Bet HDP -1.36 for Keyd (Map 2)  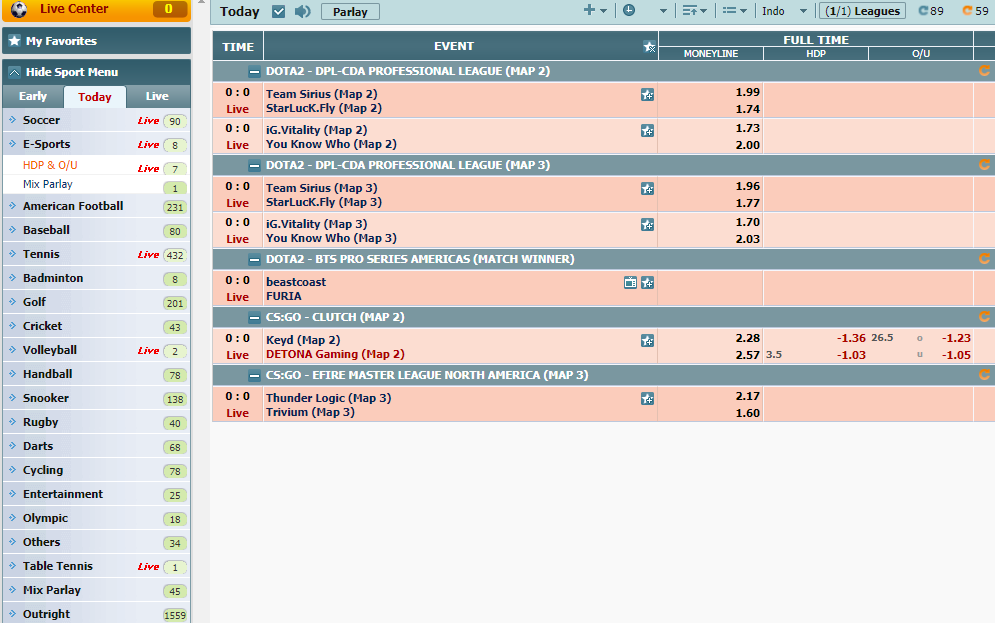pyautogui.click(x=851, y=339)
